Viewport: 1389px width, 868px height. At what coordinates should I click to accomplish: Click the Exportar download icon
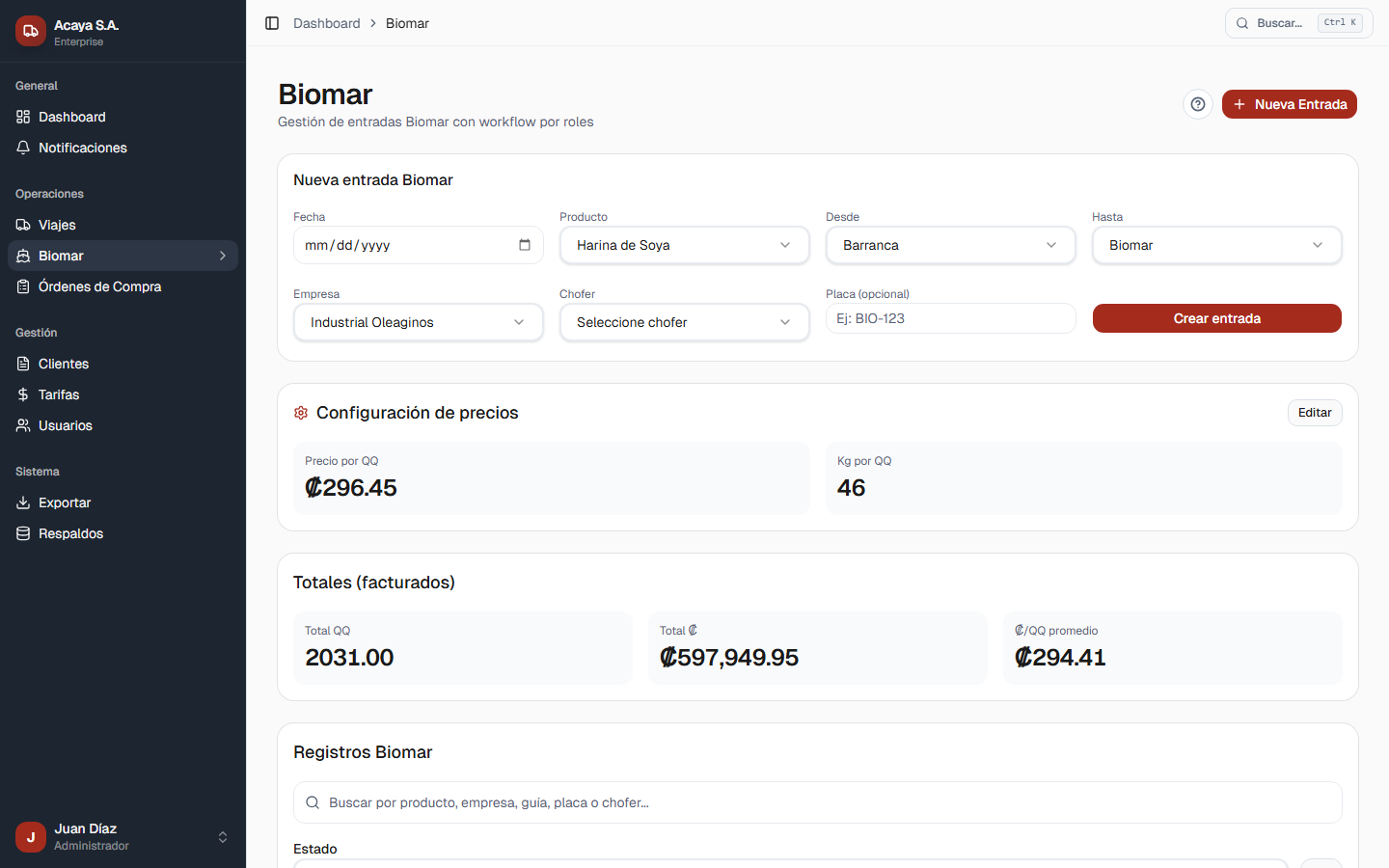coord(23,502)
